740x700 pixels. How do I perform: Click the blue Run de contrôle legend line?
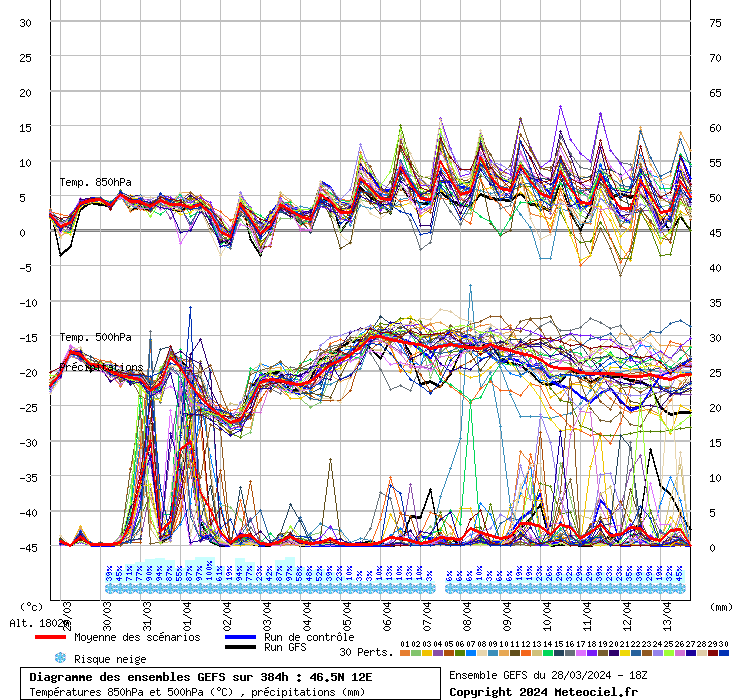point(241,637)
